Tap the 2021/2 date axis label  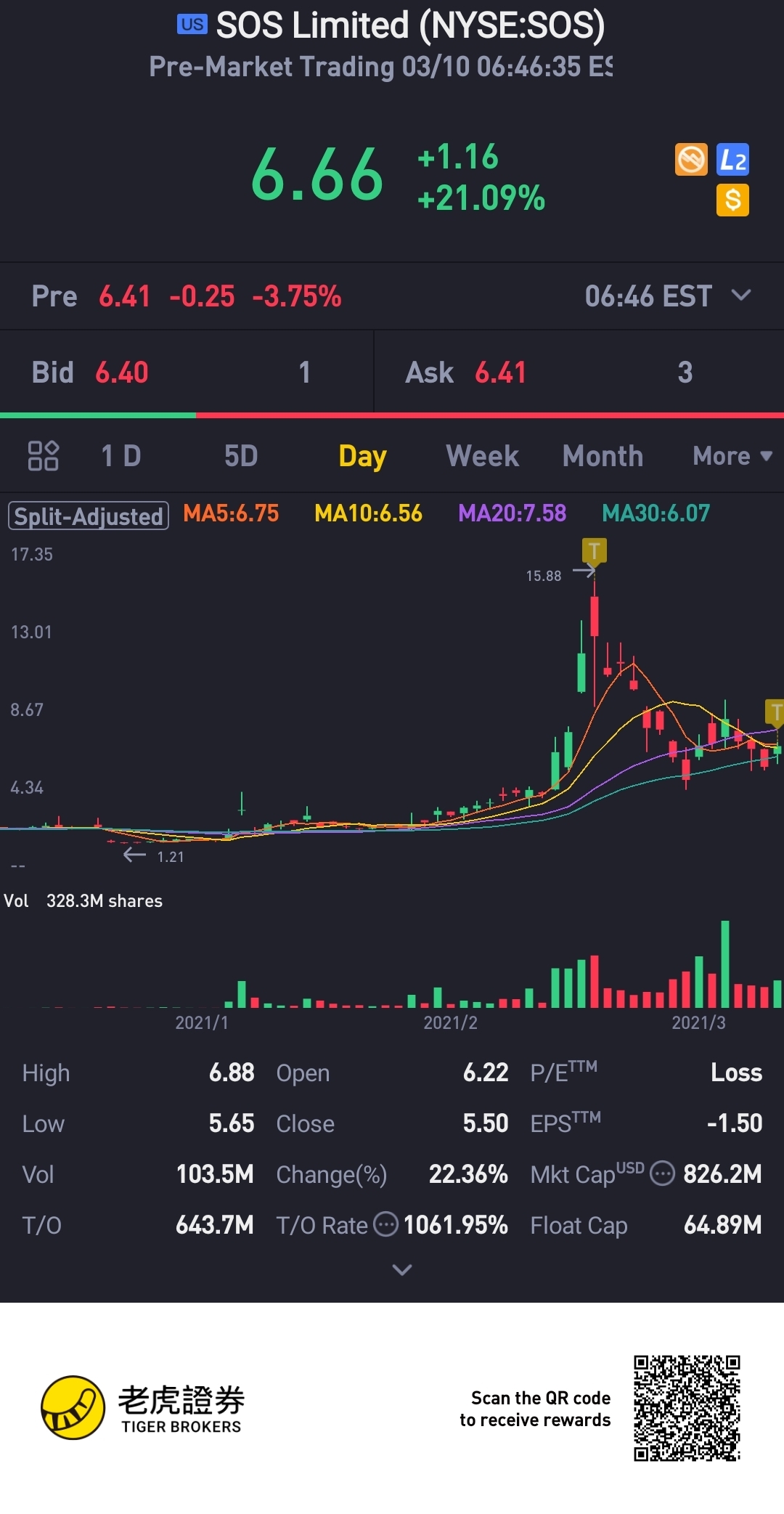tap(450, 1022)
